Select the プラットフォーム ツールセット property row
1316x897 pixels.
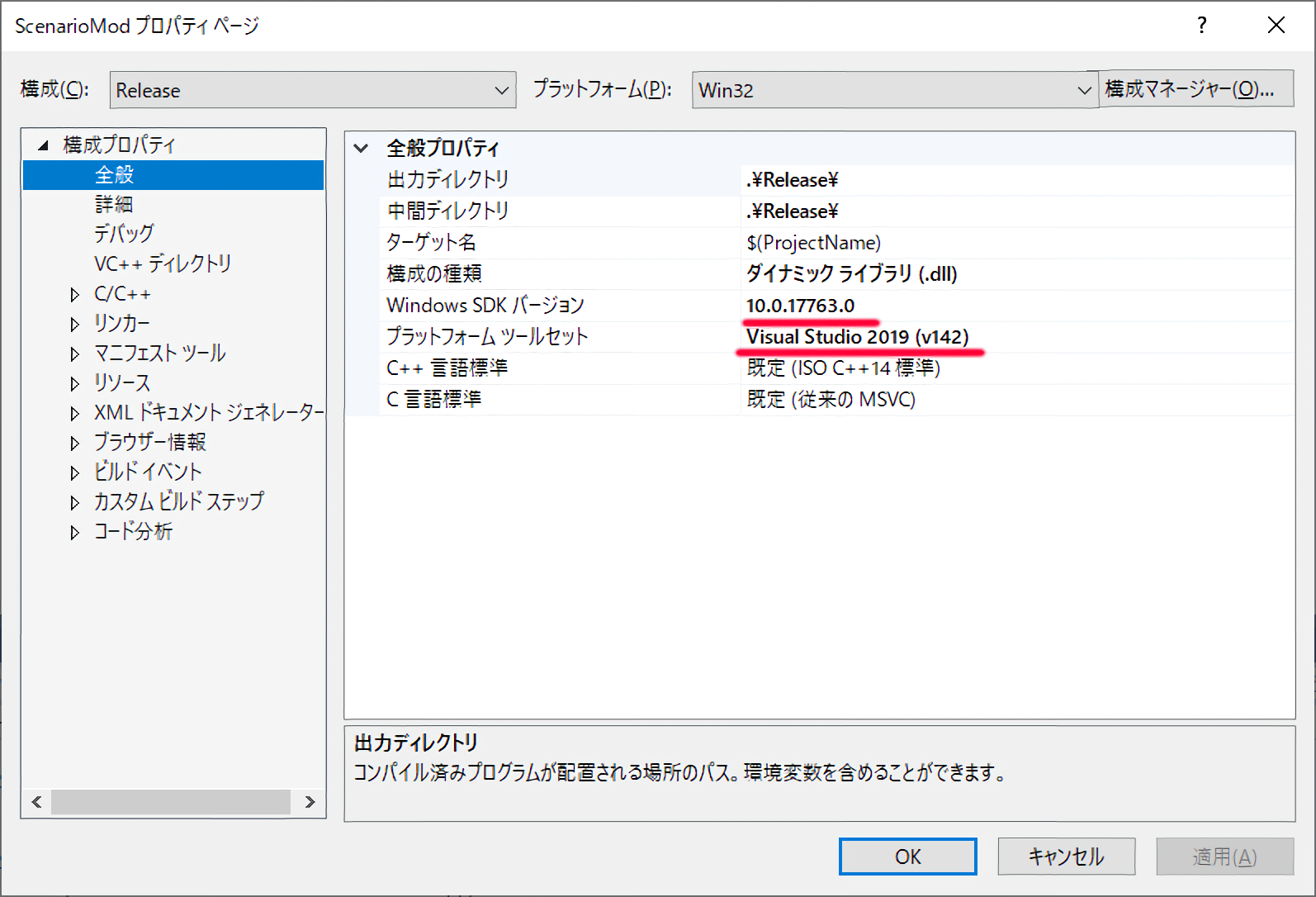487,337
